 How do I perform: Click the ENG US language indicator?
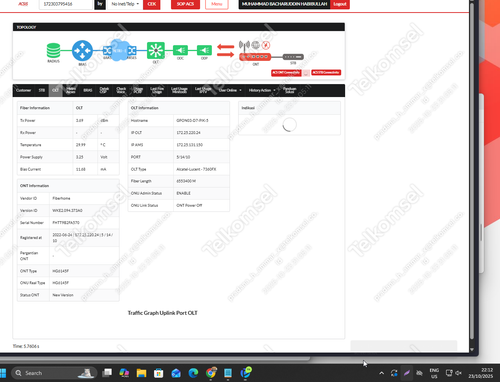[434, 373]
